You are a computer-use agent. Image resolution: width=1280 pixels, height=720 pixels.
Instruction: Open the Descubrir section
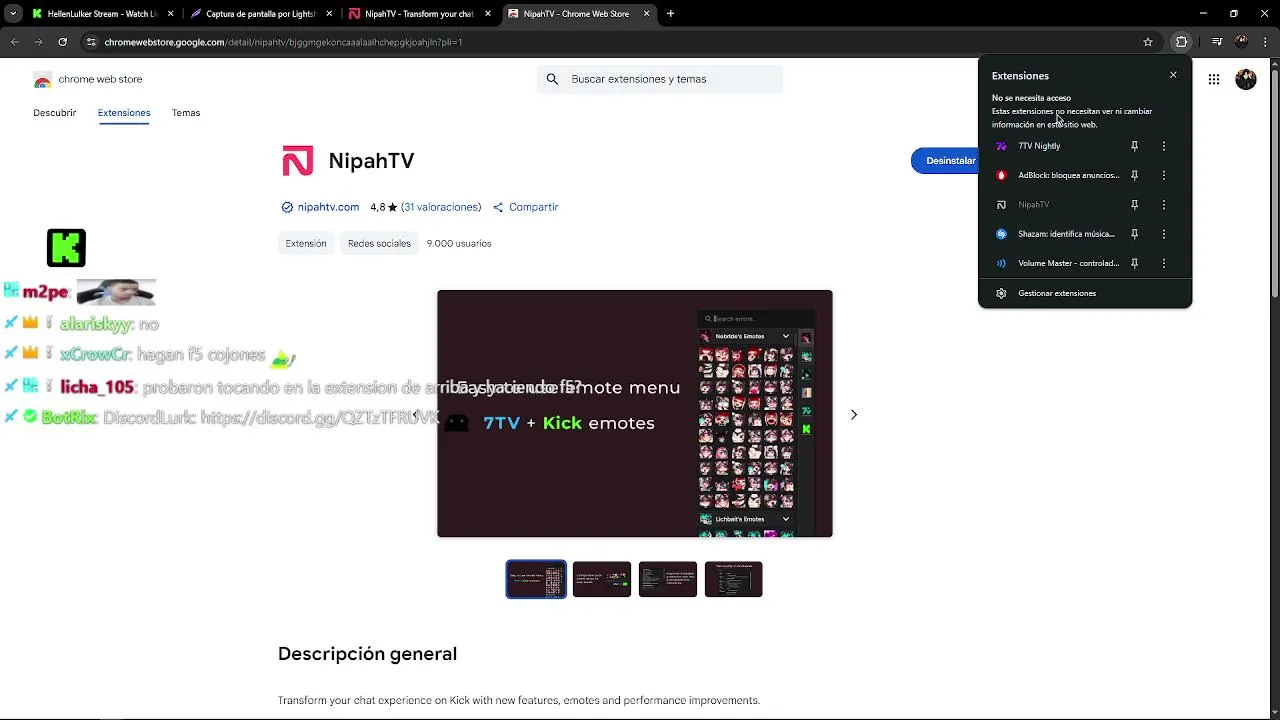pos(54,113)
